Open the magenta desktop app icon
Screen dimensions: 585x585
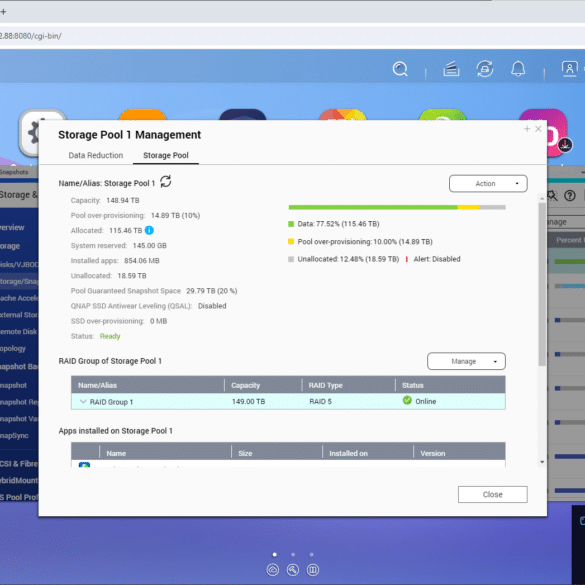[x=557, y=132]
